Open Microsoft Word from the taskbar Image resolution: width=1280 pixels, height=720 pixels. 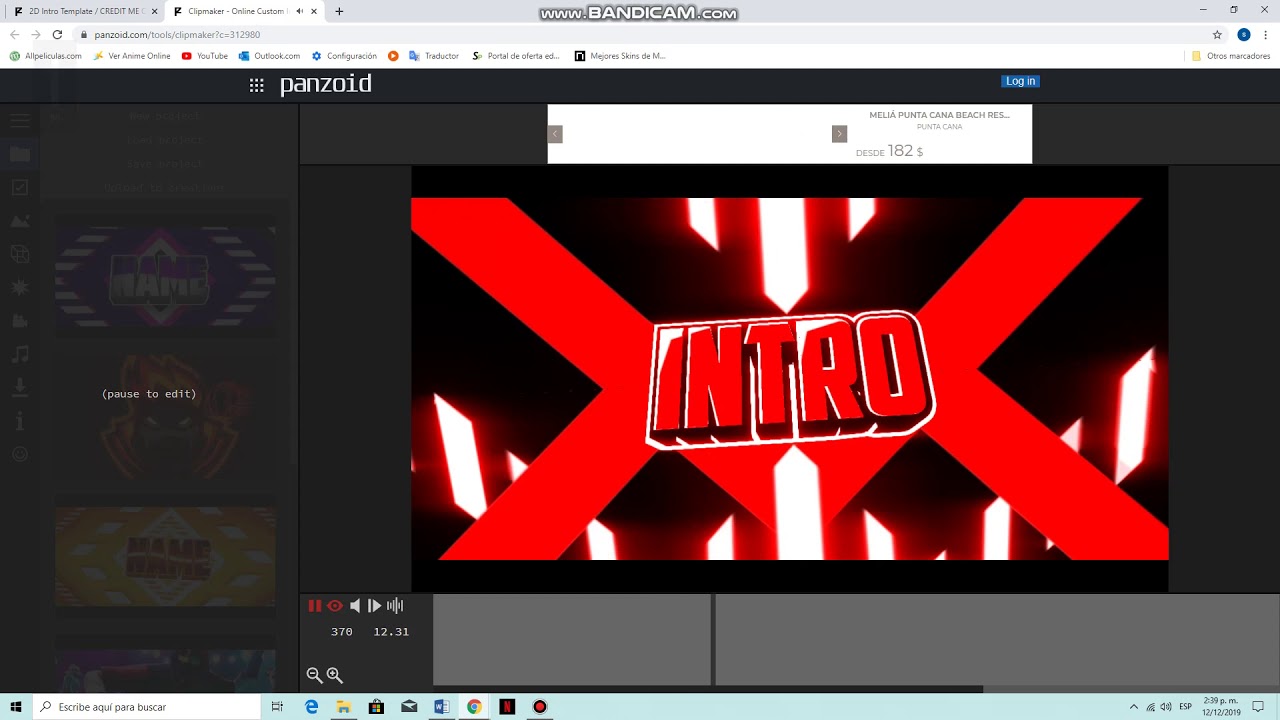(441, 707)
